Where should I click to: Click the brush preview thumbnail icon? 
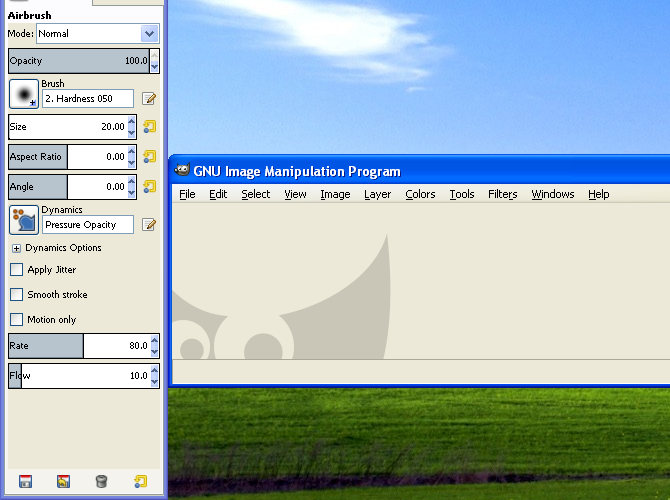(23, 94)
